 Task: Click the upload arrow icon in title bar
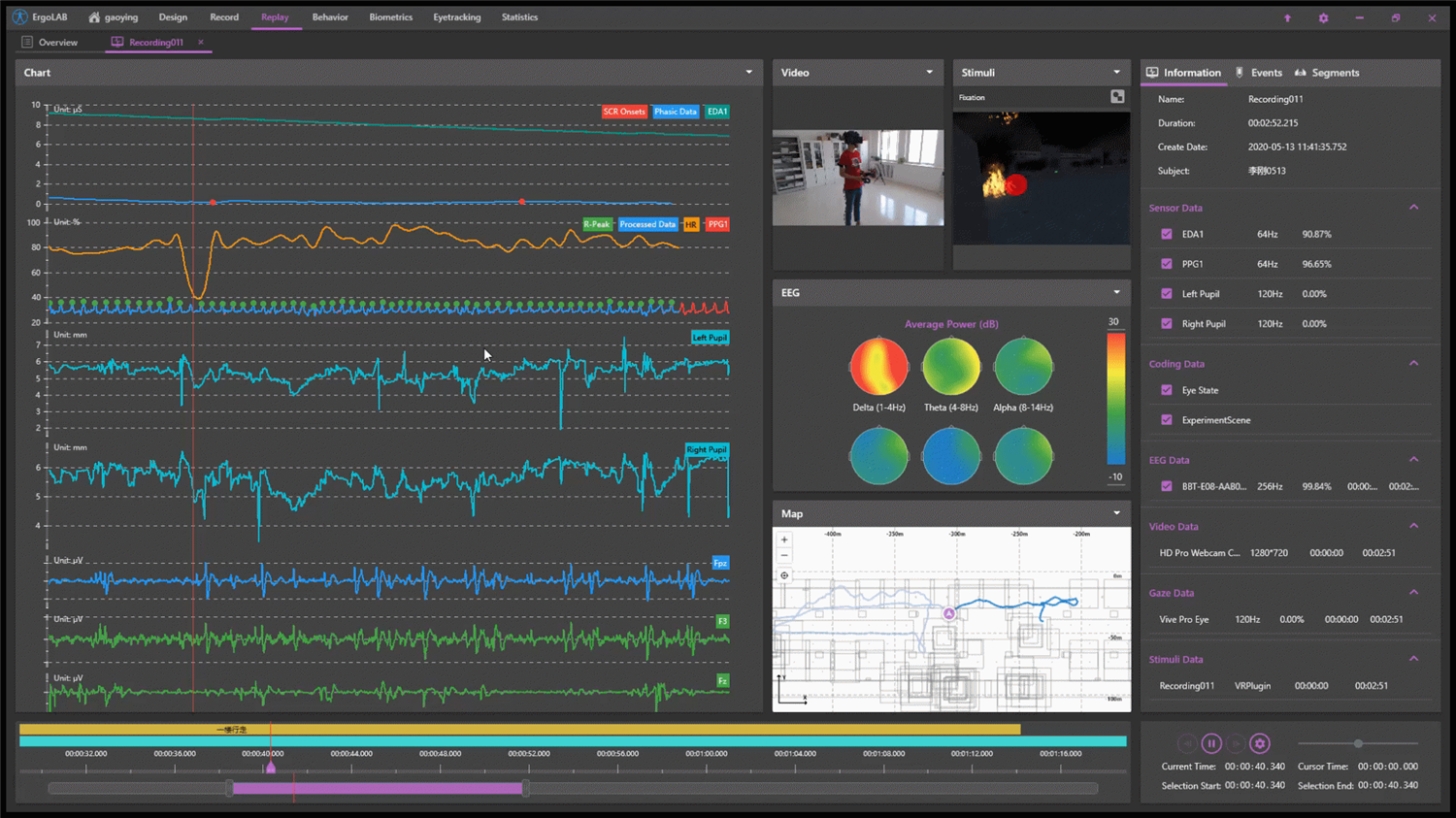point(1287,17)
